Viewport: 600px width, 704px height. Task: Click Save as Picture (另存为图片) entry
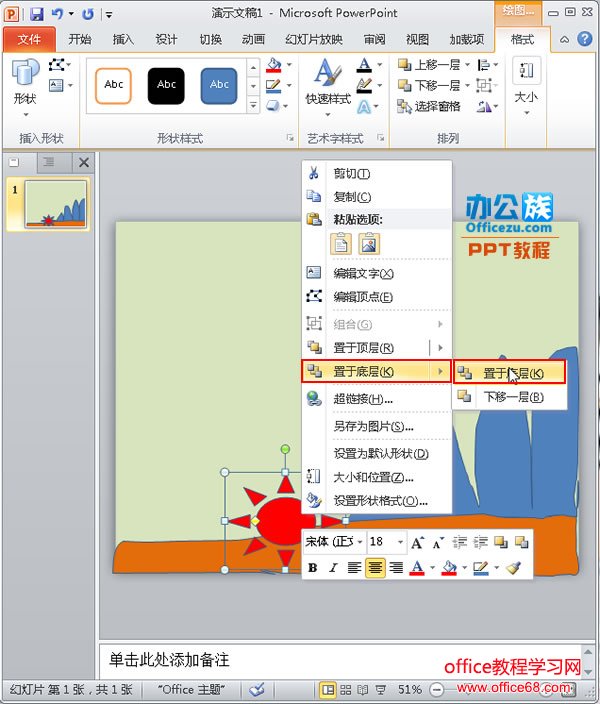(x=376, y=426)
